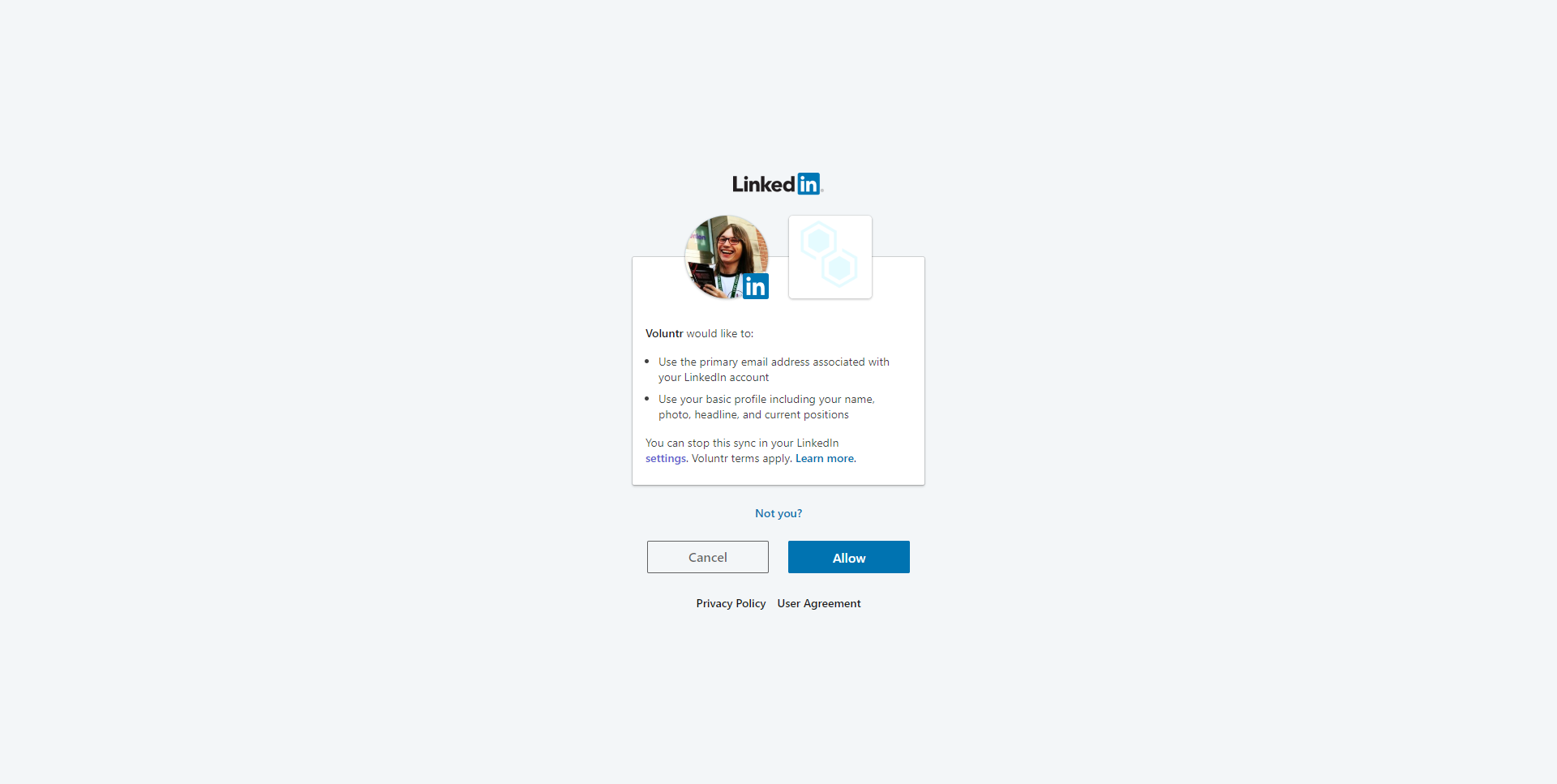The width and height of the screenshot is (1557, 784).
Task: Click the bullet before email permission
Action: pyautogui.click(x=647, y=362)
